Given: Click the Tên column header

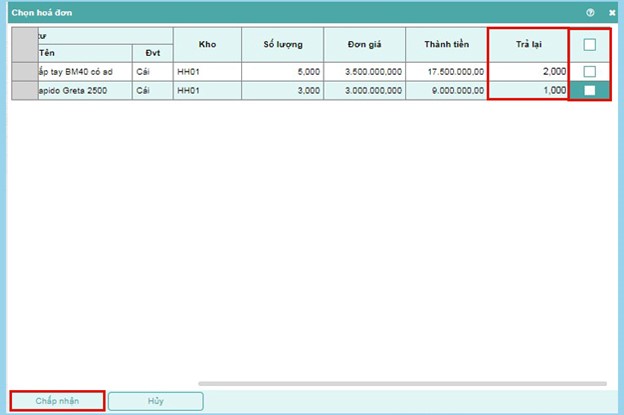Looking at the screenshot, I should pyautogui.click(x=84, y=52).
